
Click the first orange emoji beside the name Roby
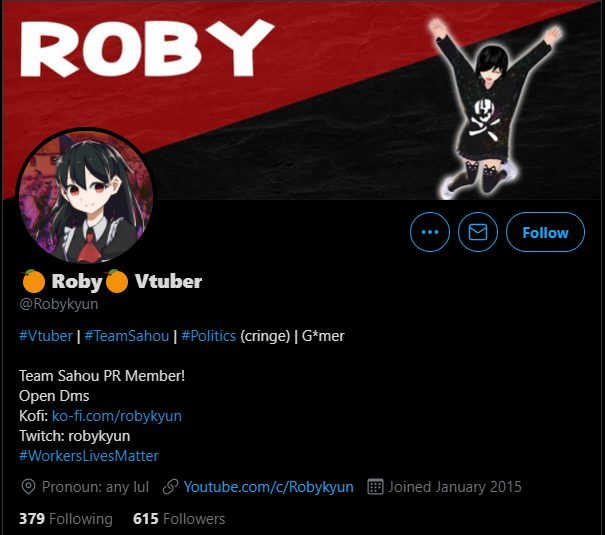point(34,281)
